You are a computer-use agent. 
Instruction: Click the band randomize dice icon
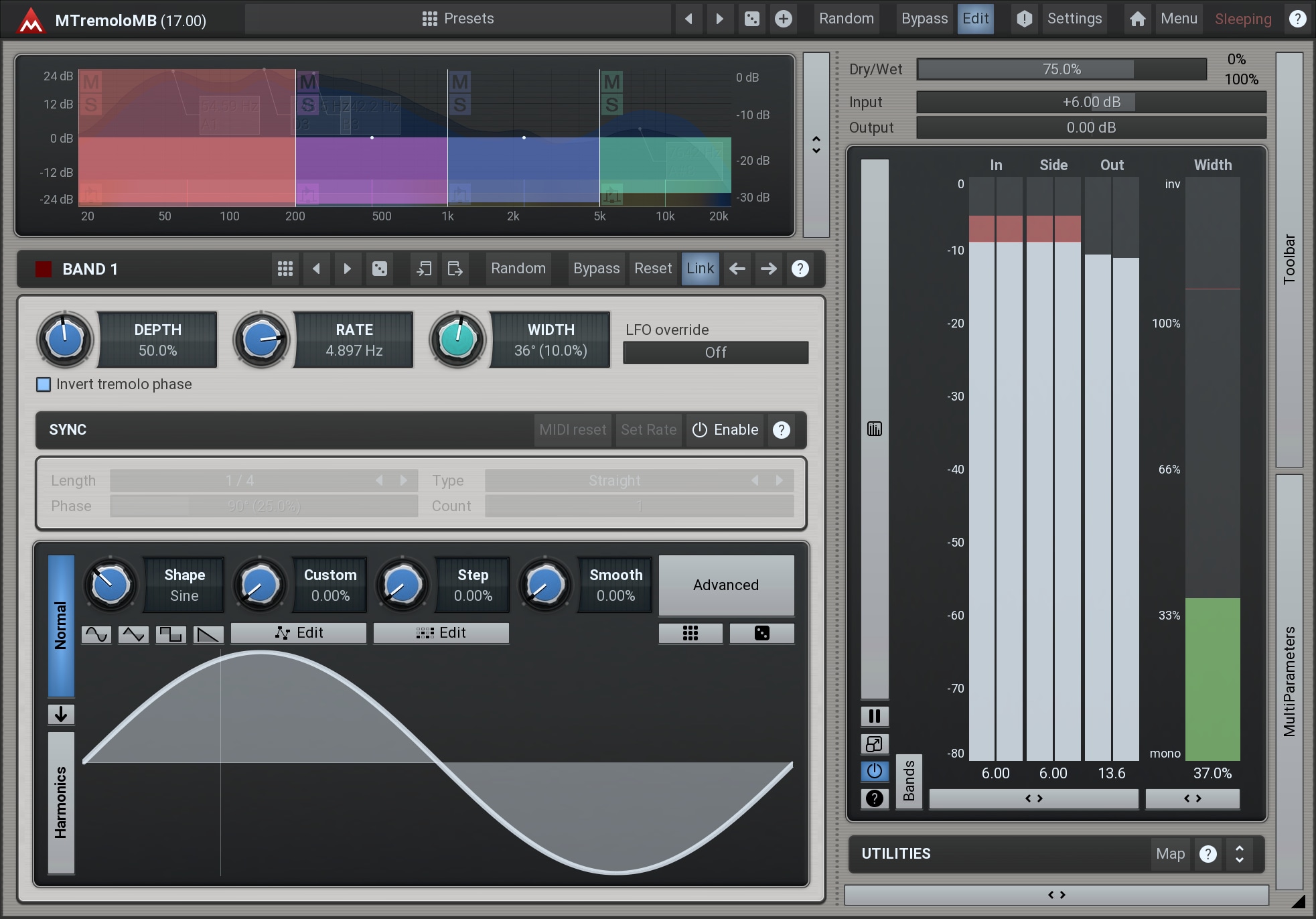[379, 269]
